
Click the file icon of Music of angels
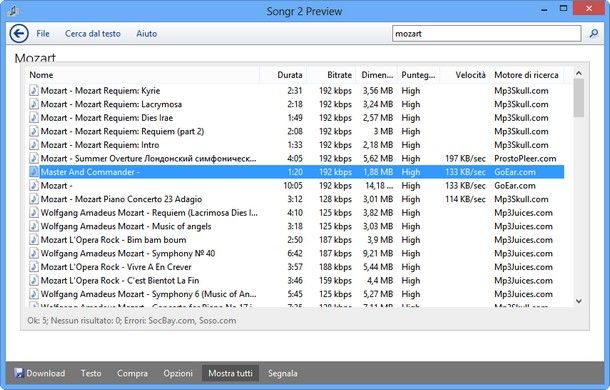34,226
